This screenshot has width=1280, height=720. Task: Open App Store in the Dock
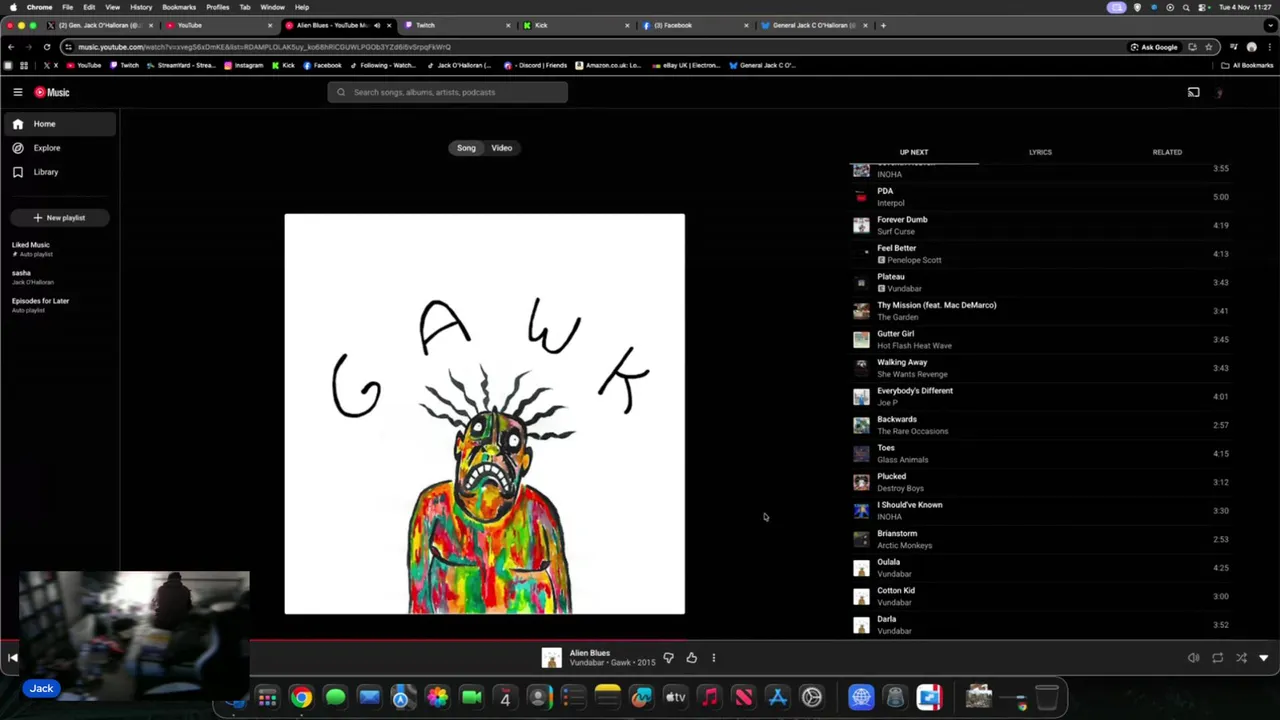click(777, 698)
